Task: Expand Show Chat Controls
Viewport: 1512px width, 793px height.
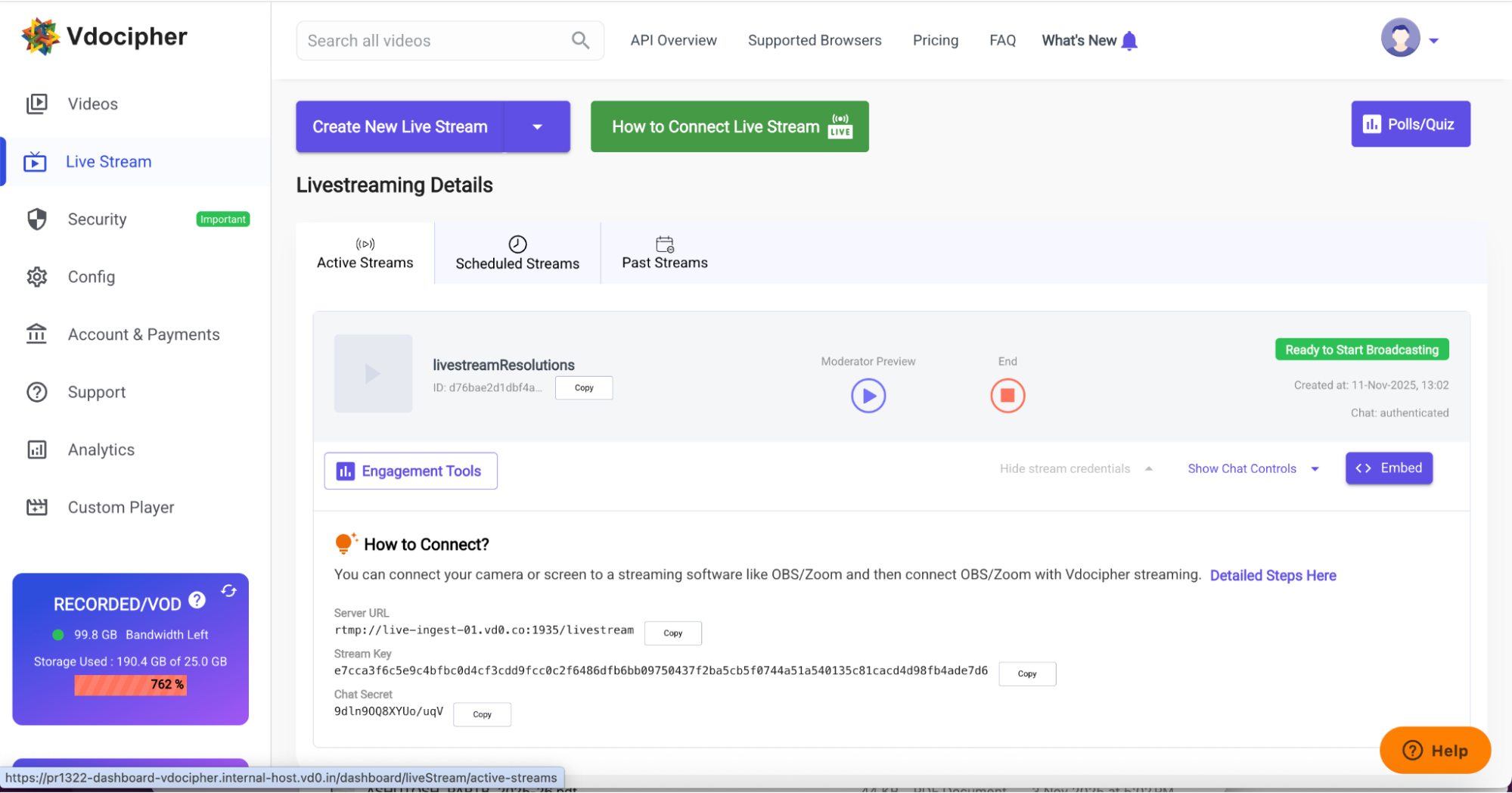Action: (1253, 469)
